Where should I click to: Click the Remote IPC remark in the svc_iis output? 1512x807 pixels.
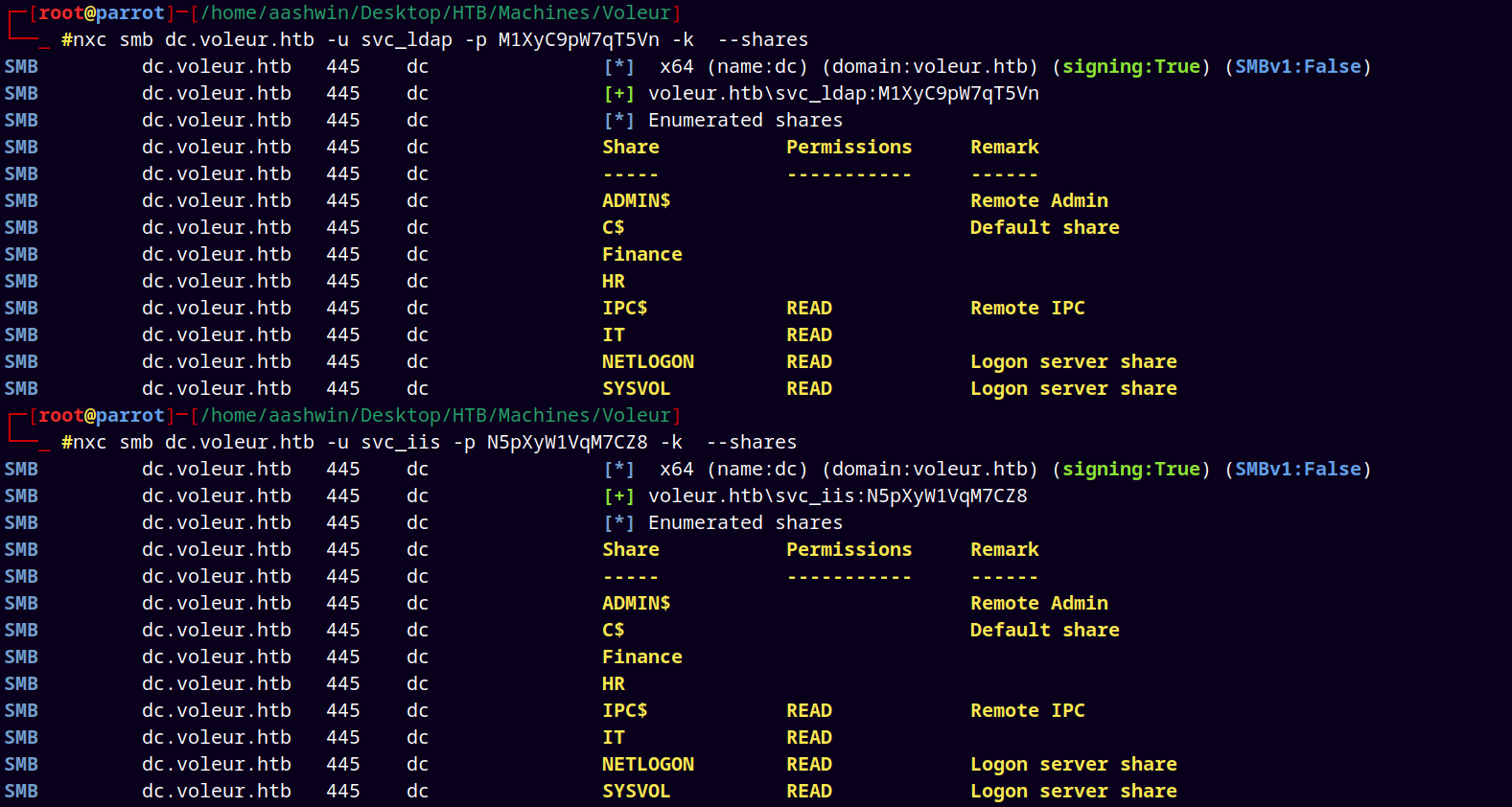coord(1028,711)
